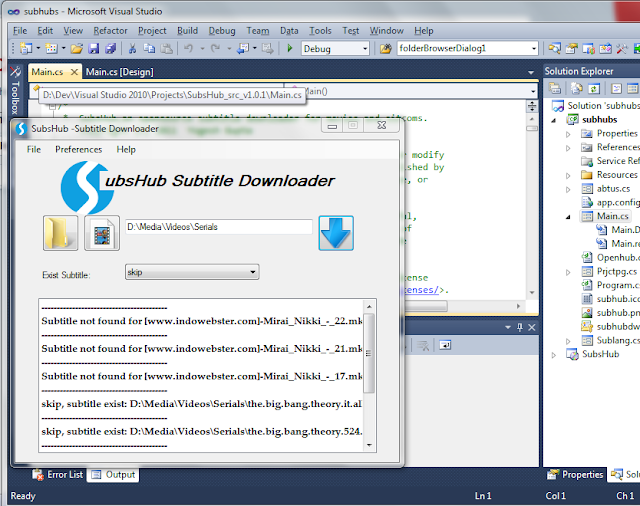Click the toolbar icon left of Properties Window icon
The image size is (640, 506).
click(554, 49)
